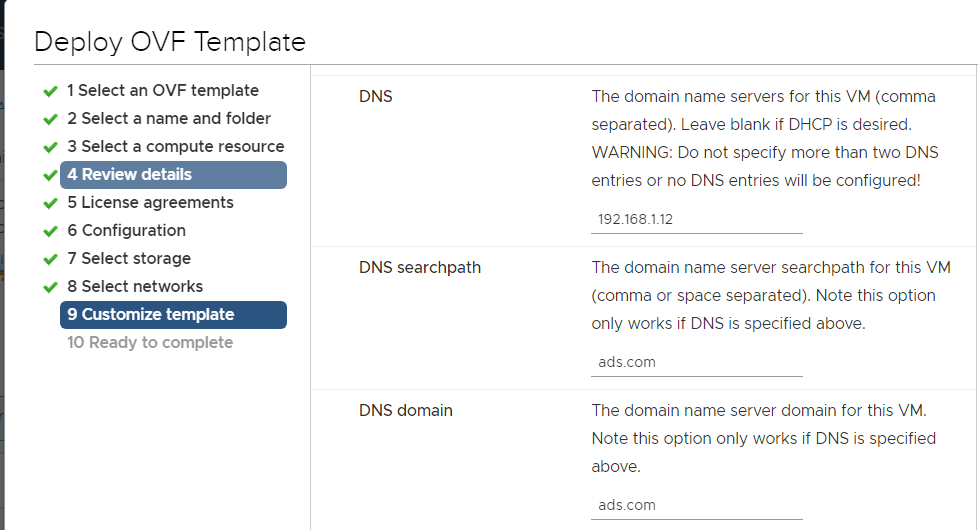The image size is (978, 530).
Task: Select the 9 Customize template step
Action: pos(173,315)
